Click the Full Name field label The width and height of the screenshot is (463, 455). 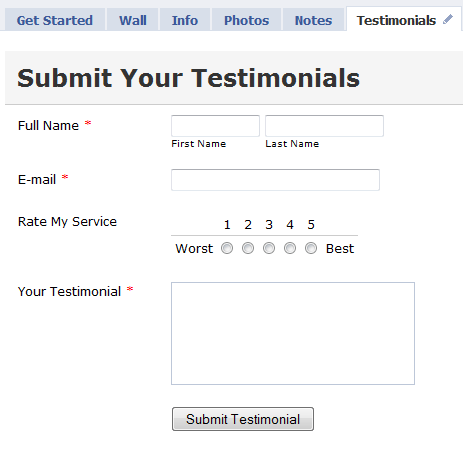click(x=48, y=126)
